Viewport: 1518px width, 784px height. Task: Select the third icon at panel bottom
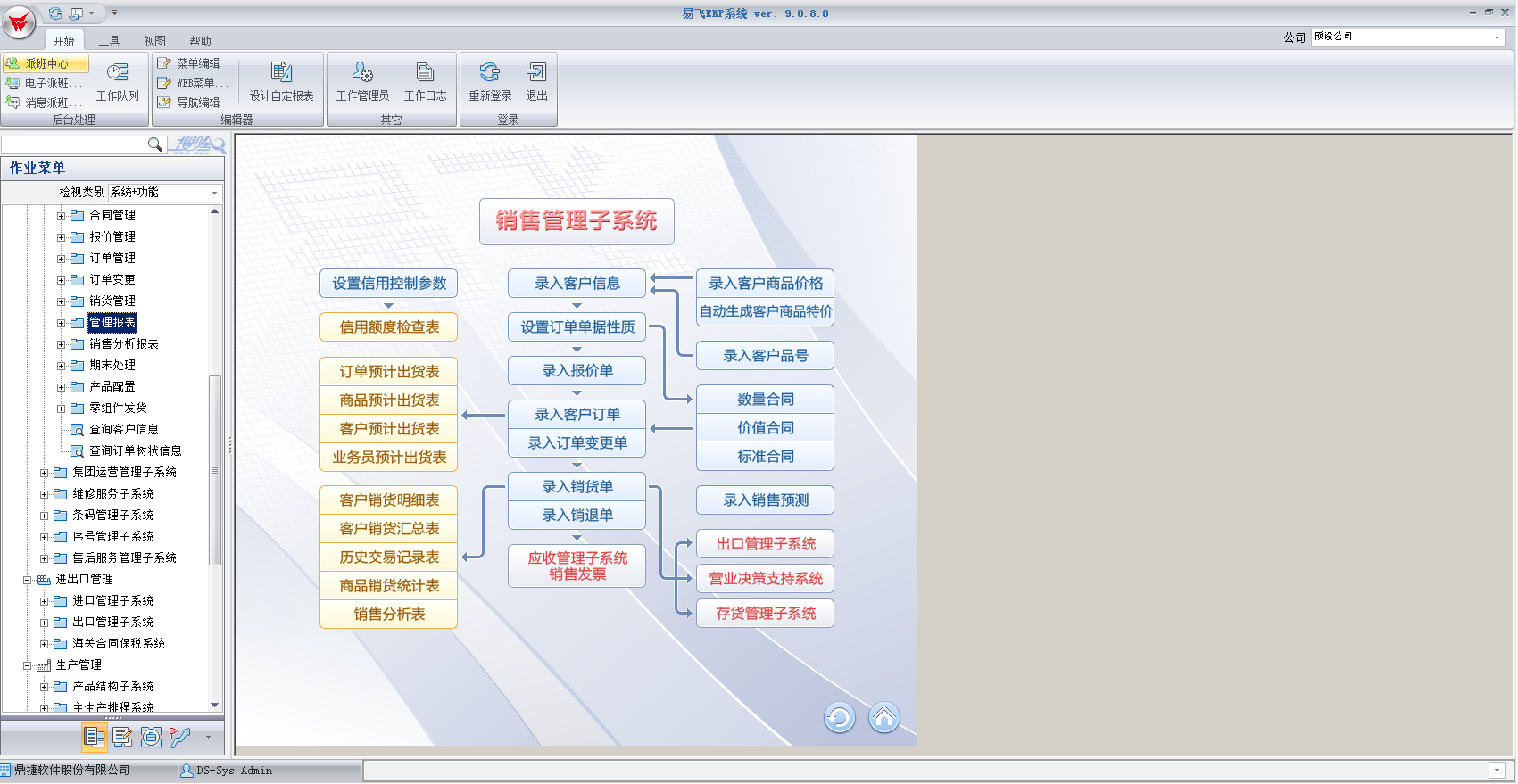(152, 737)
